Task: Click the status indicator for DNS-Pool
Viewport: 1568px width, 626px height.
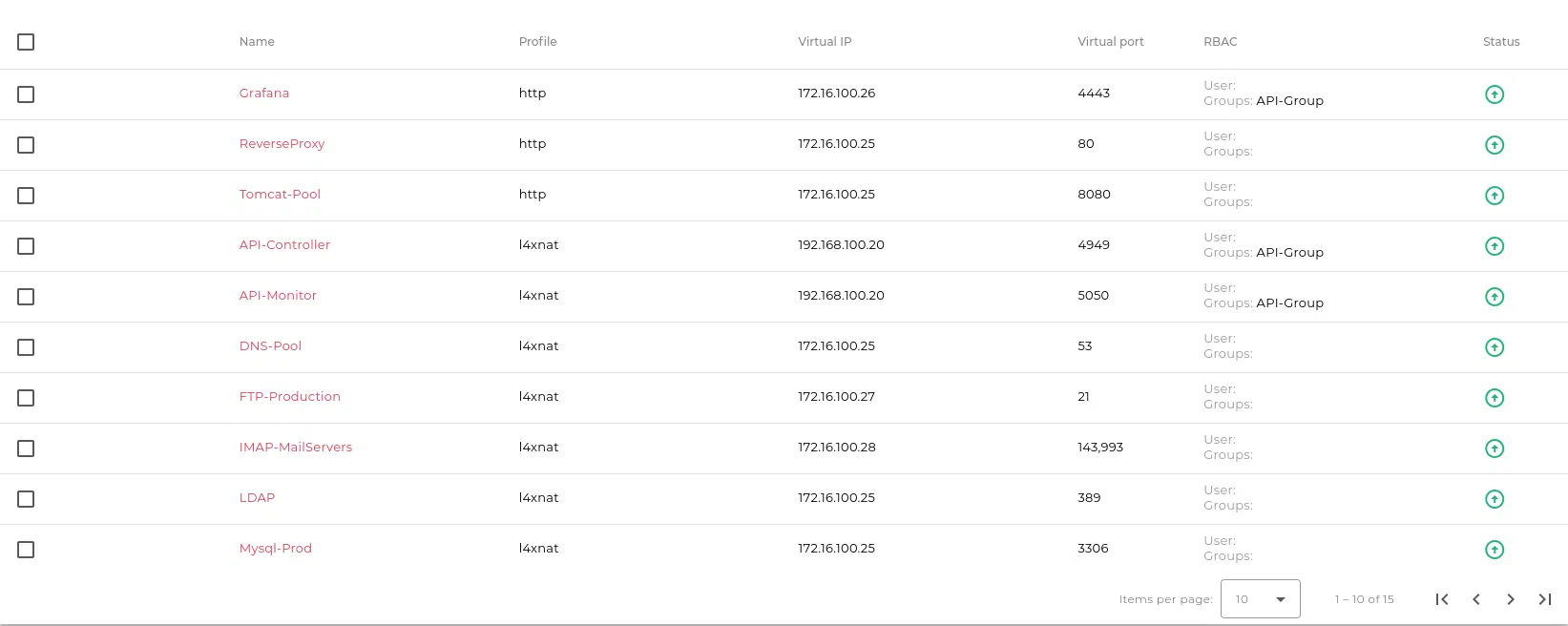Action: (x=1495, y=347)
